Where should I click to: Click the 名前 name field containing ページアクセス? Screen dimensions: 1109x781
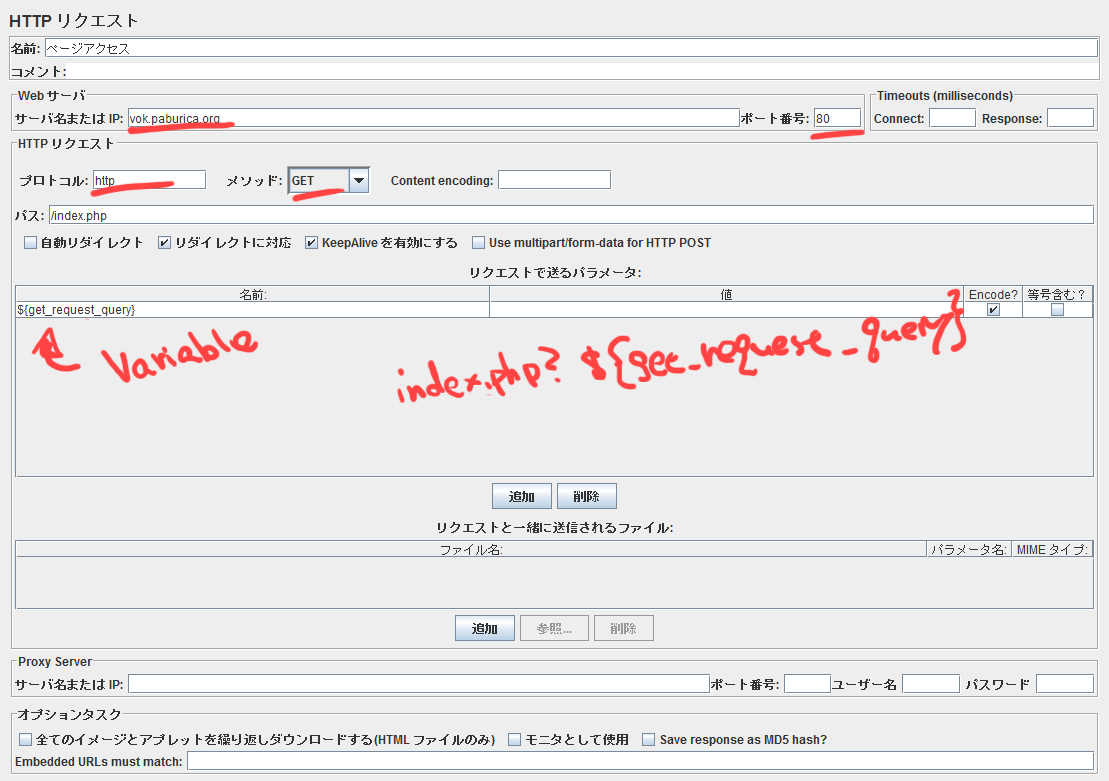pyautogui.click(x=571, y=48)
